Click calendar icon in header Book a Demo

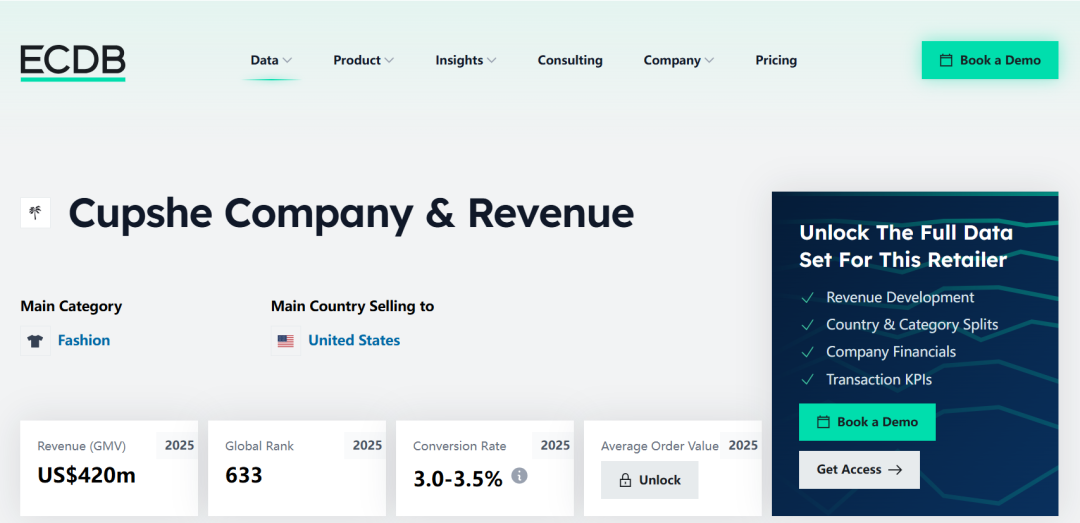[x=946, y=60]
